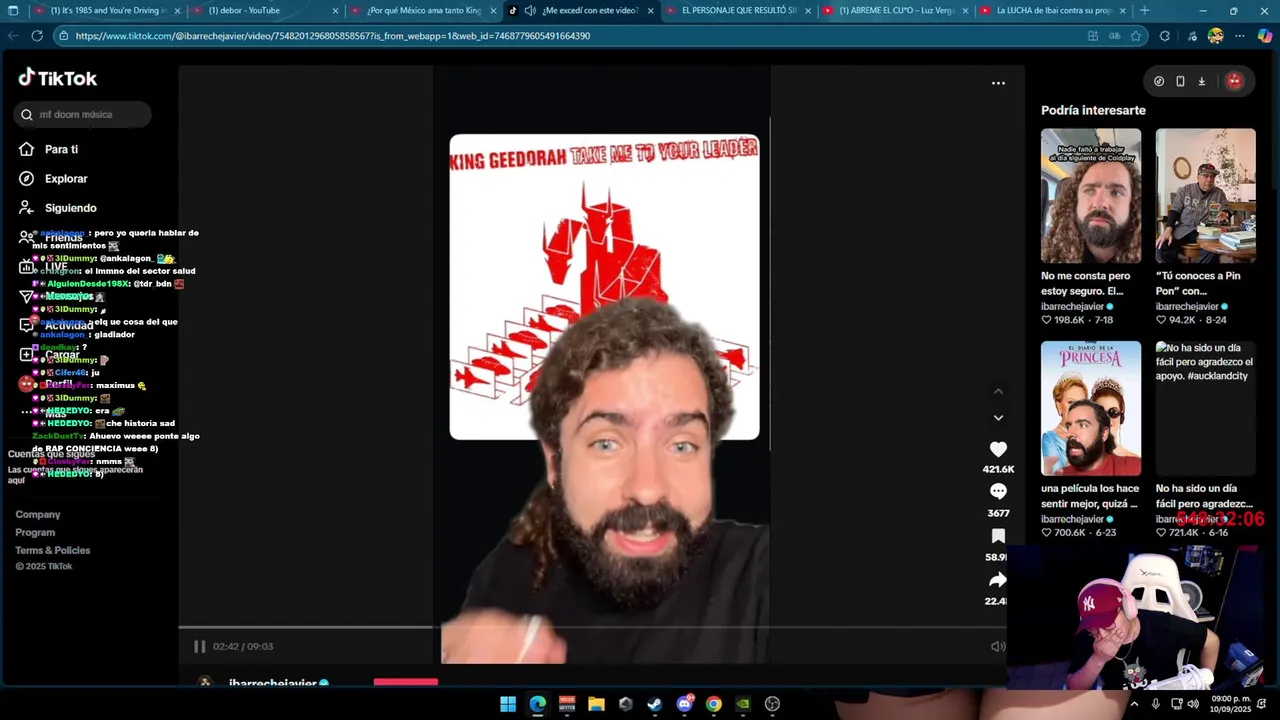Open Terms & Policies footer link
Screen dimensions: 1280x720
tap(53, 550)
